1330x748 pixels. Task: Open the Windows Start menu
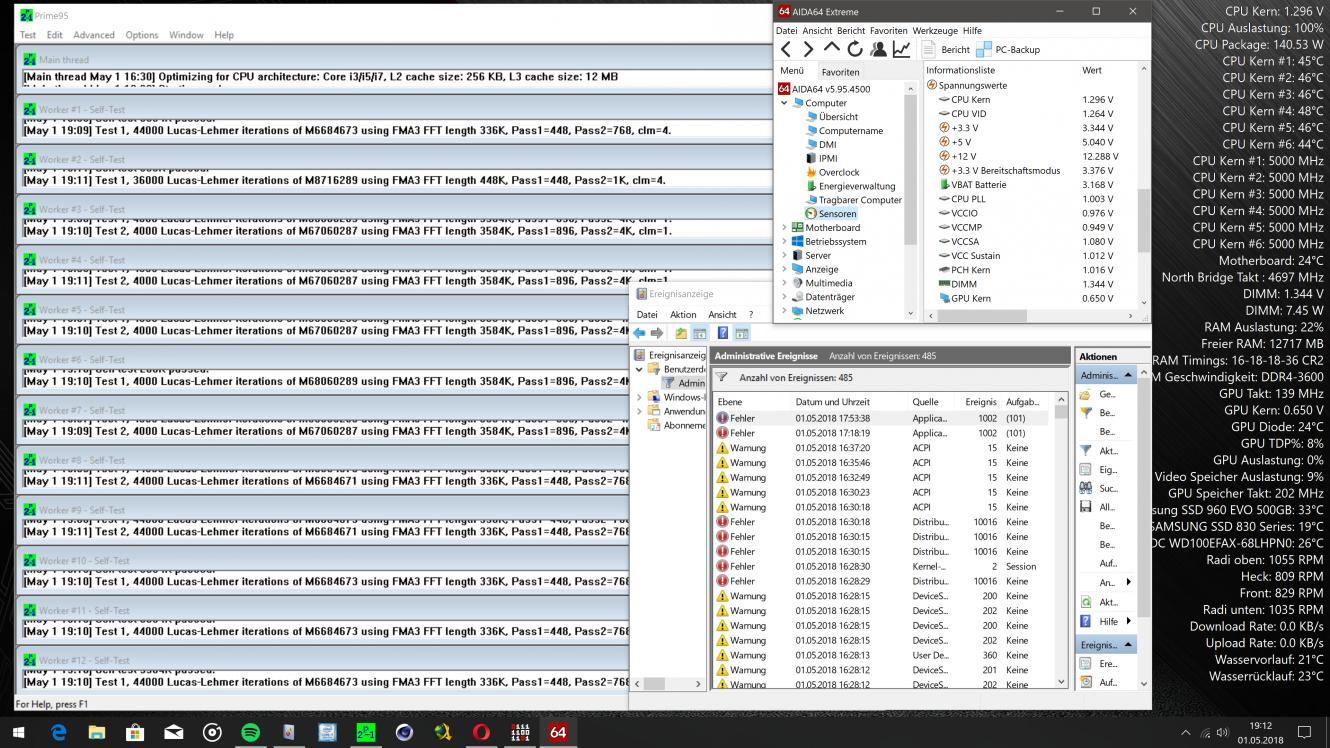pos(18,732)
